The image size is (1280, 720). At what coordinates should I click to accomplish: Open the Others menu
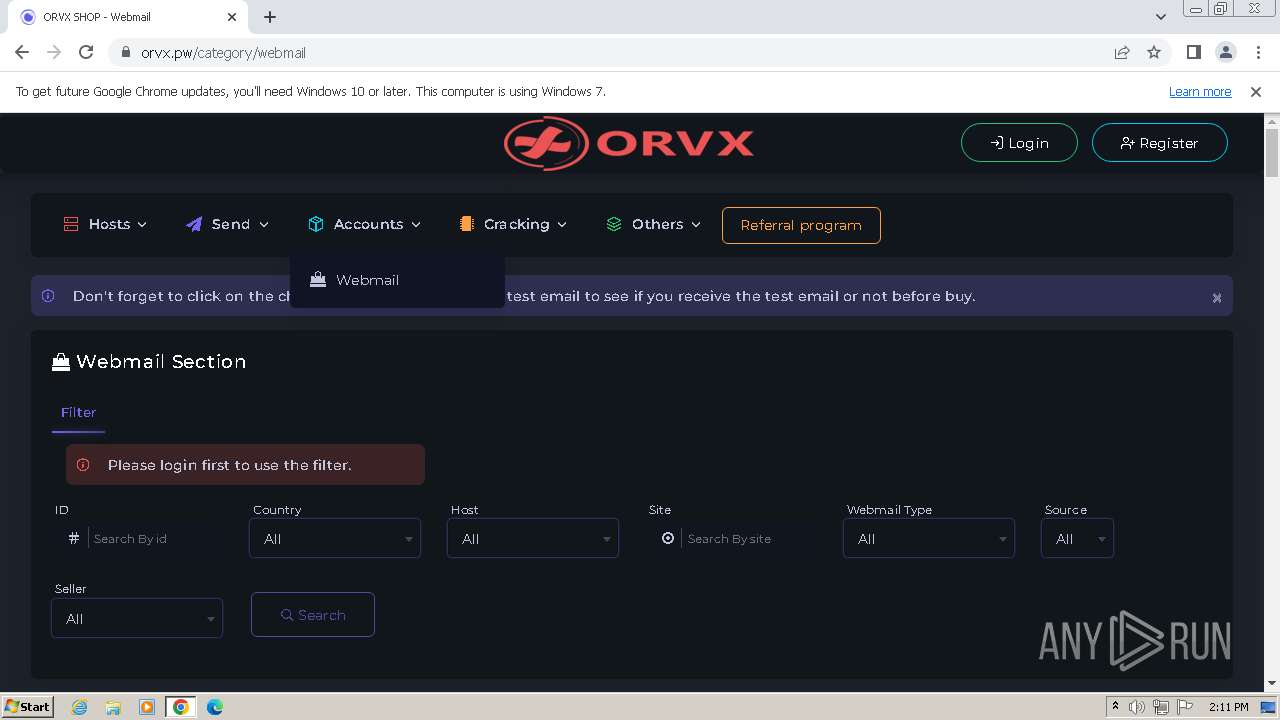(653, 224)
